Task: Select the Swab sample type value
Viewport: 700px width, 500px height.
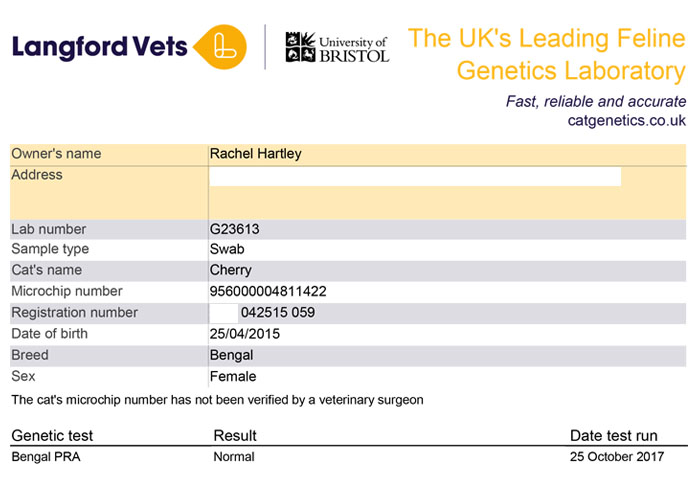Action: [x=227, y=249]
